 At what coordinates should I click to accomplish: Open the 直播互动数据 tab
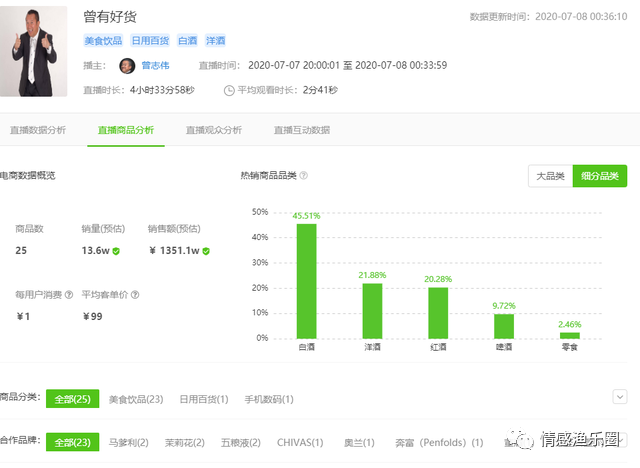coord(302,130)
